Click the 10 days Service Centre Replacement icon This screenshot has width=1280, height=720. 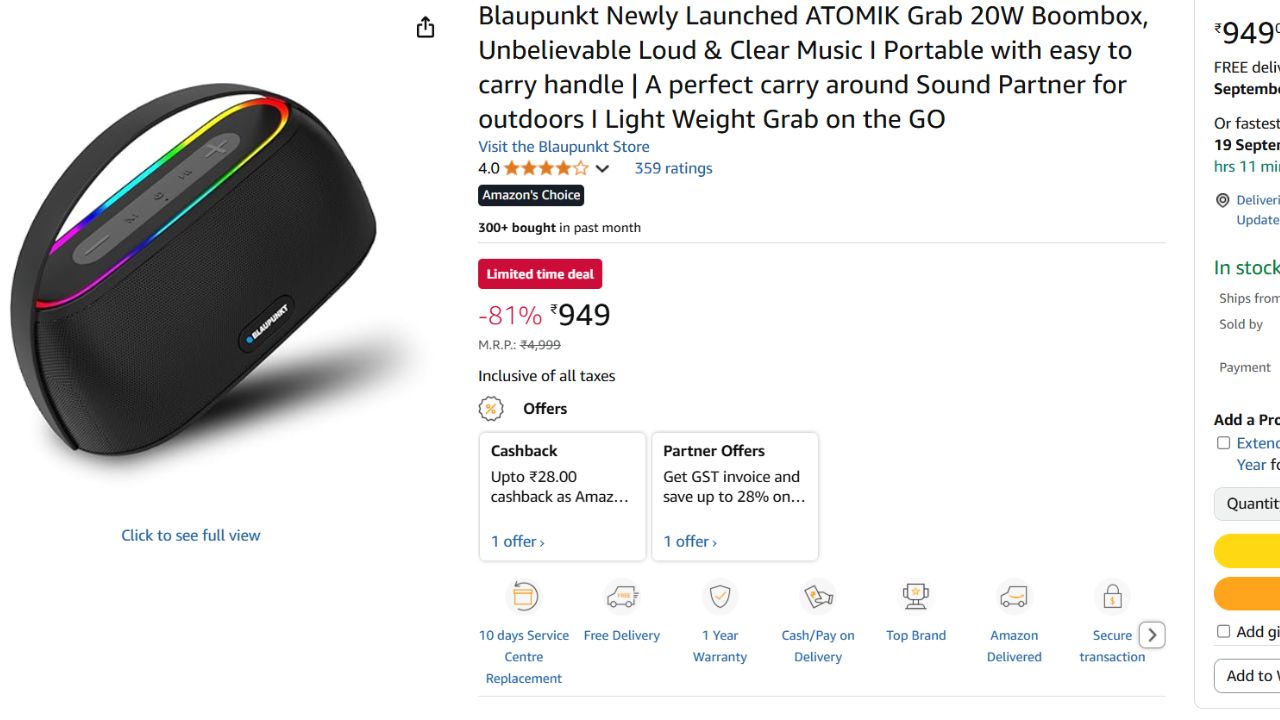[x=523, y=597]
